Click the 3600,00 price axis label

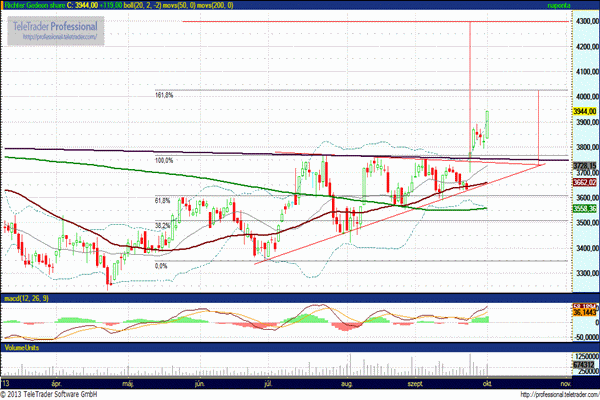[587, 198]
